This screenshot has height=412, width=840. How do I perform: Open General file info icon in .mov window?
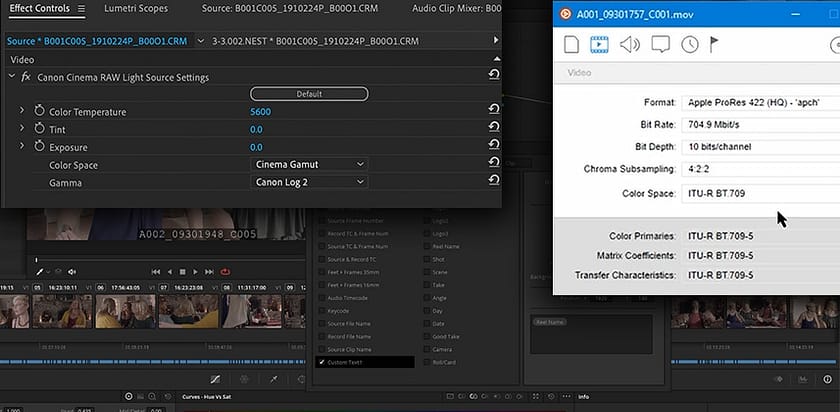tap(572, 44)
